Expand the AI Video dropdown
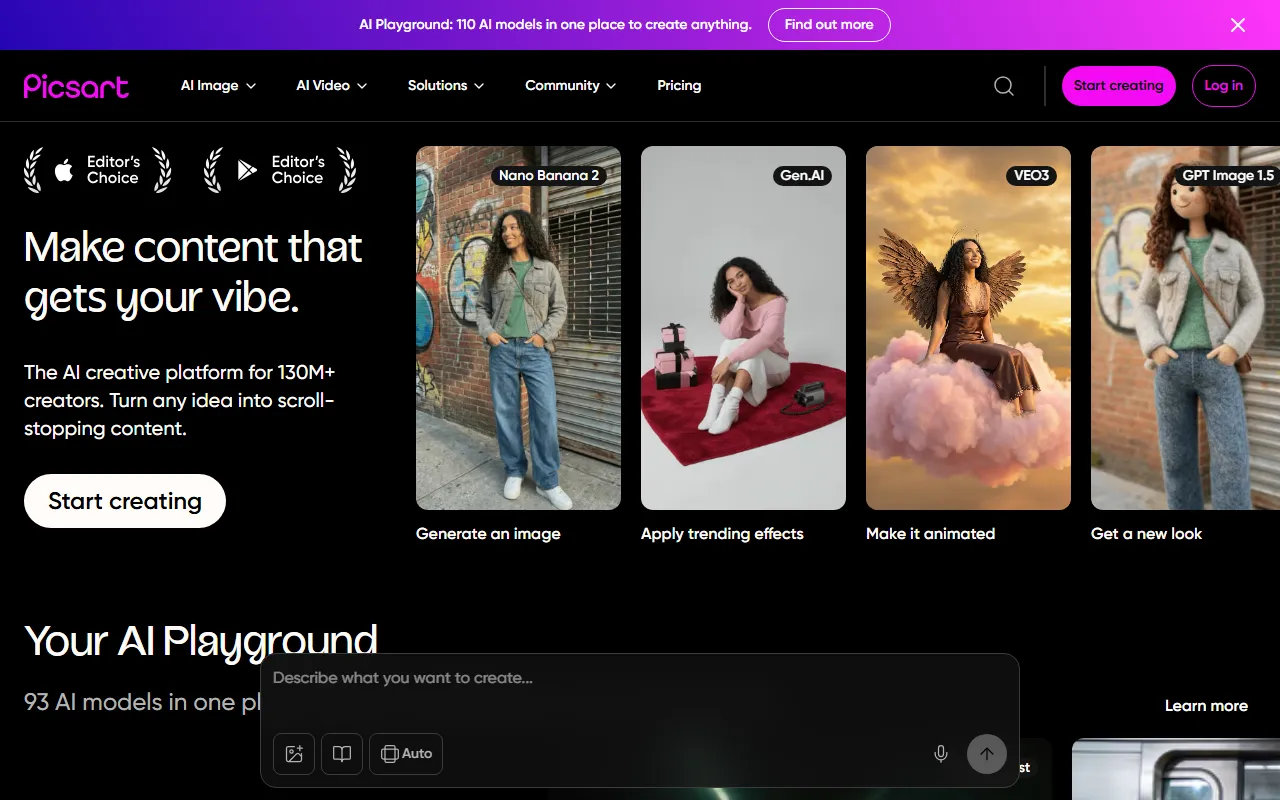Viewport: 1280px width, 800px height. [331, 86]
